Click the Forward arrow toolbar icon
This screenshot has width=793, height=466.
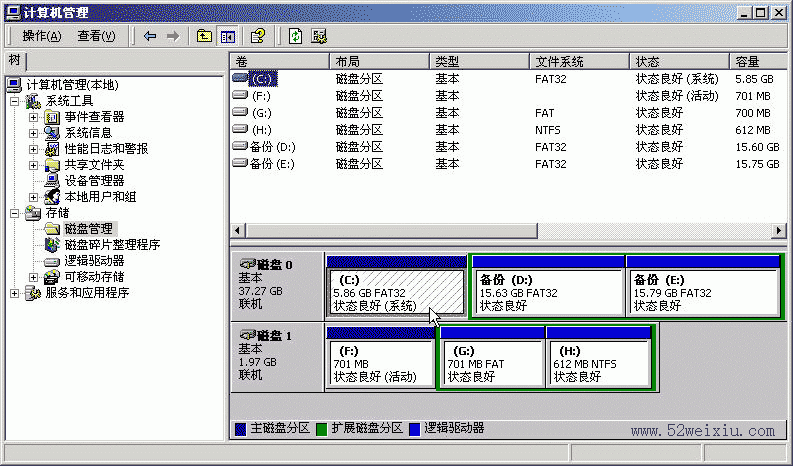[x=173, y=36]
